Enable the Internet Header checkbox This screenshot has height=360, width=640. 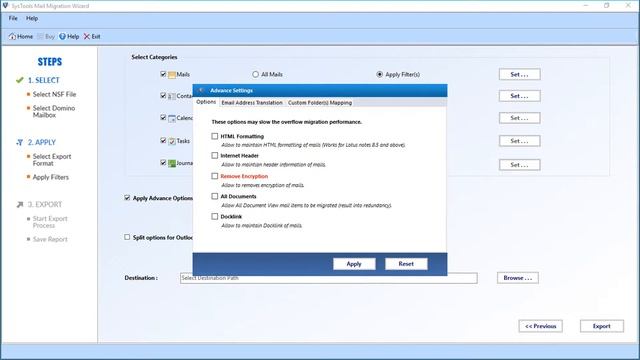215,156
